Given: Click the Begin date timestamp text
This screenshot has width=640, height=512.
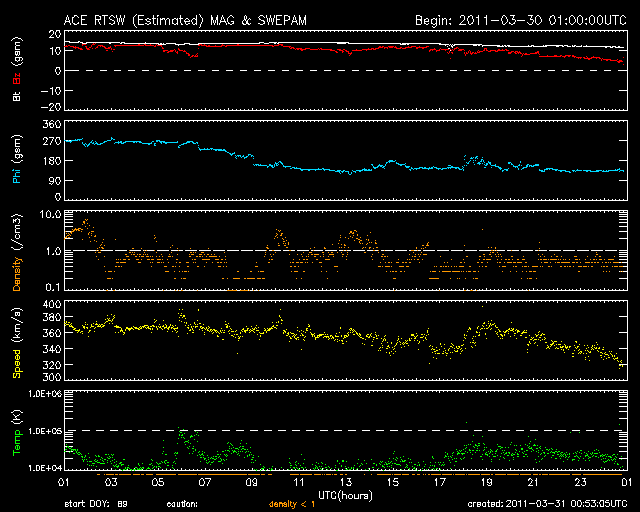Looking at the screenshot, I should (x=519, y=18).
